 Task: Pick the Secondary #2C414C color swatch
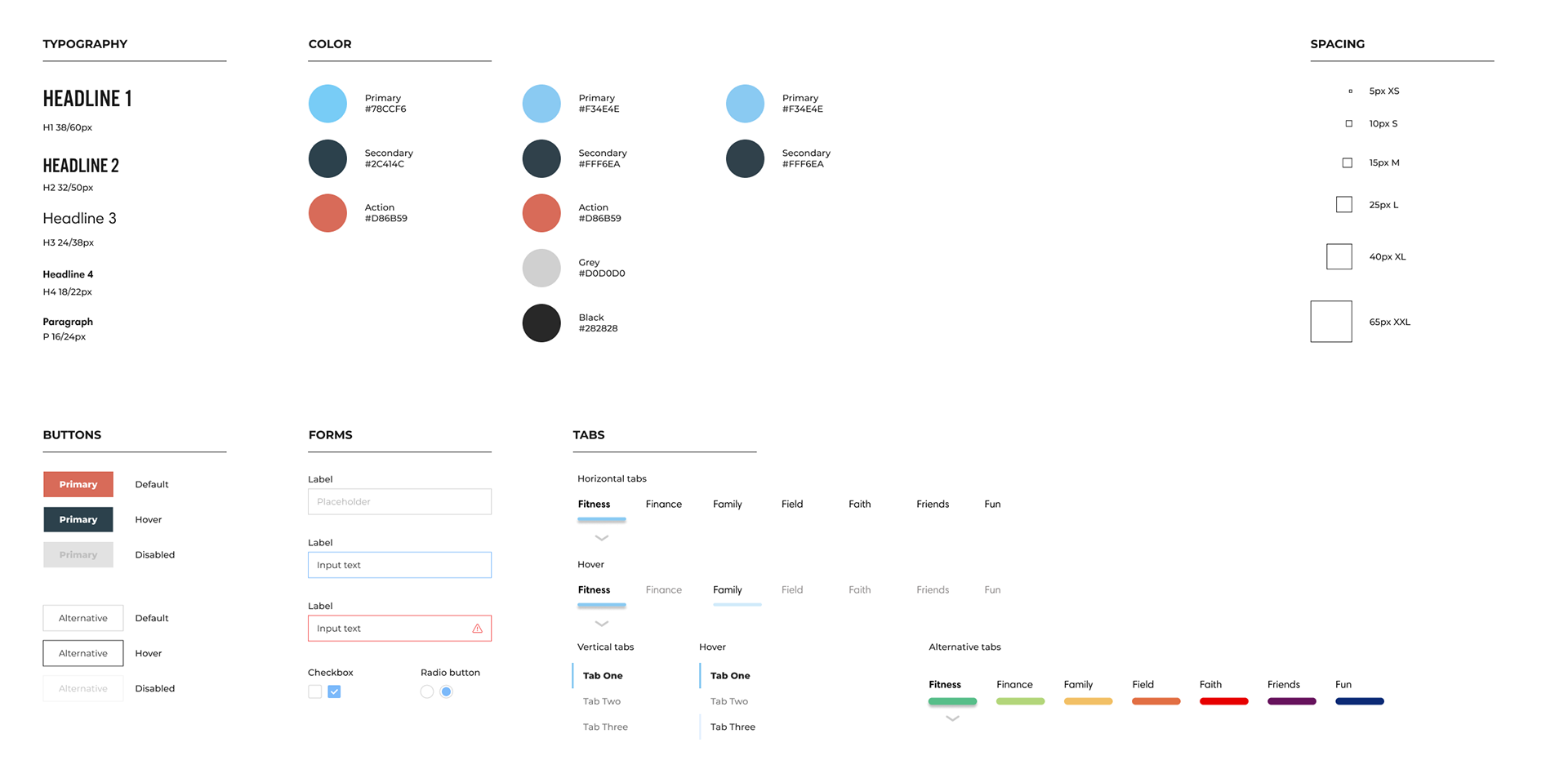click(x=327, y=158)
